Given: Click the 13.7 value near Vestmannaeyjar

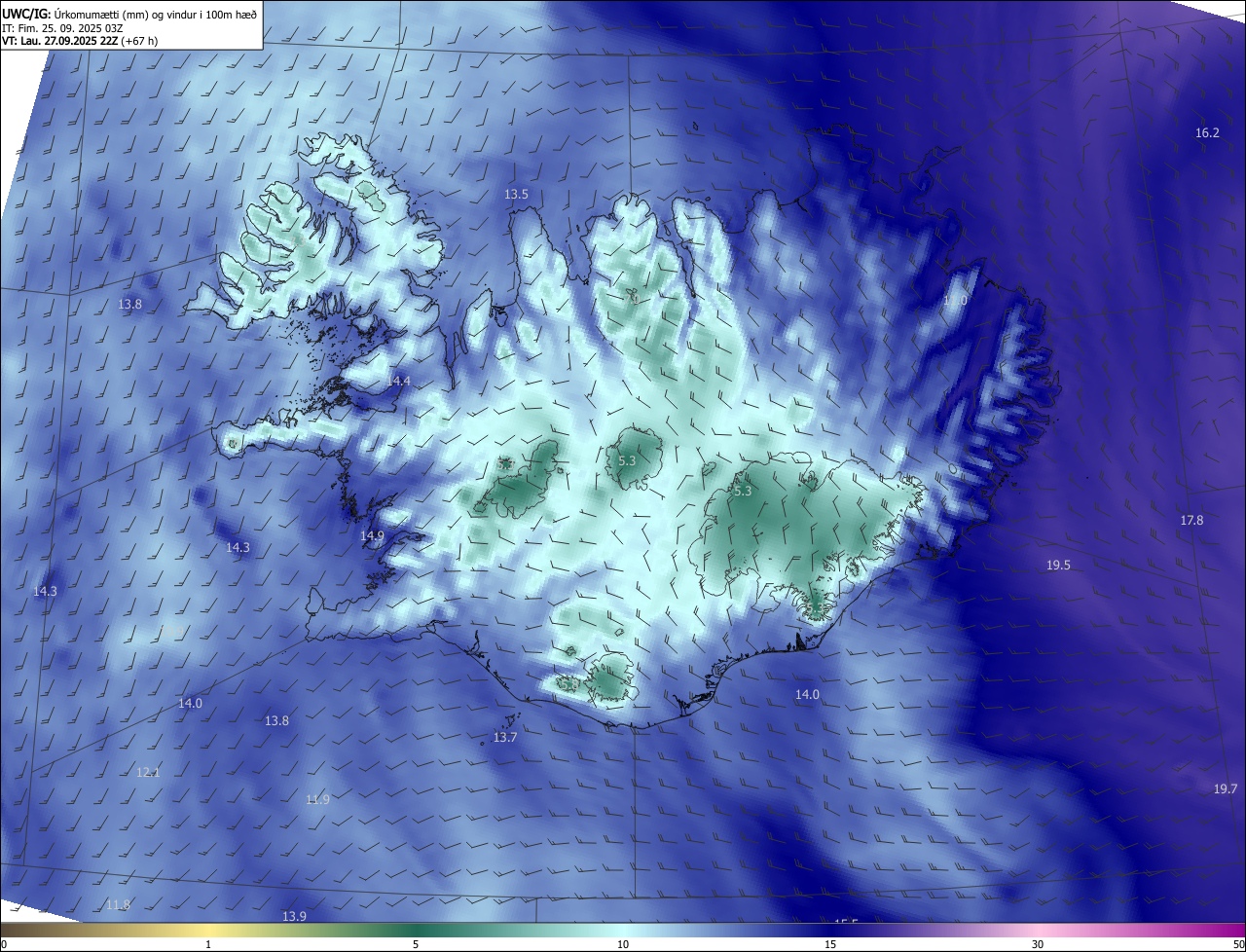Looking at the screenshot, I should pyautogui.click(x=505, y=738).
